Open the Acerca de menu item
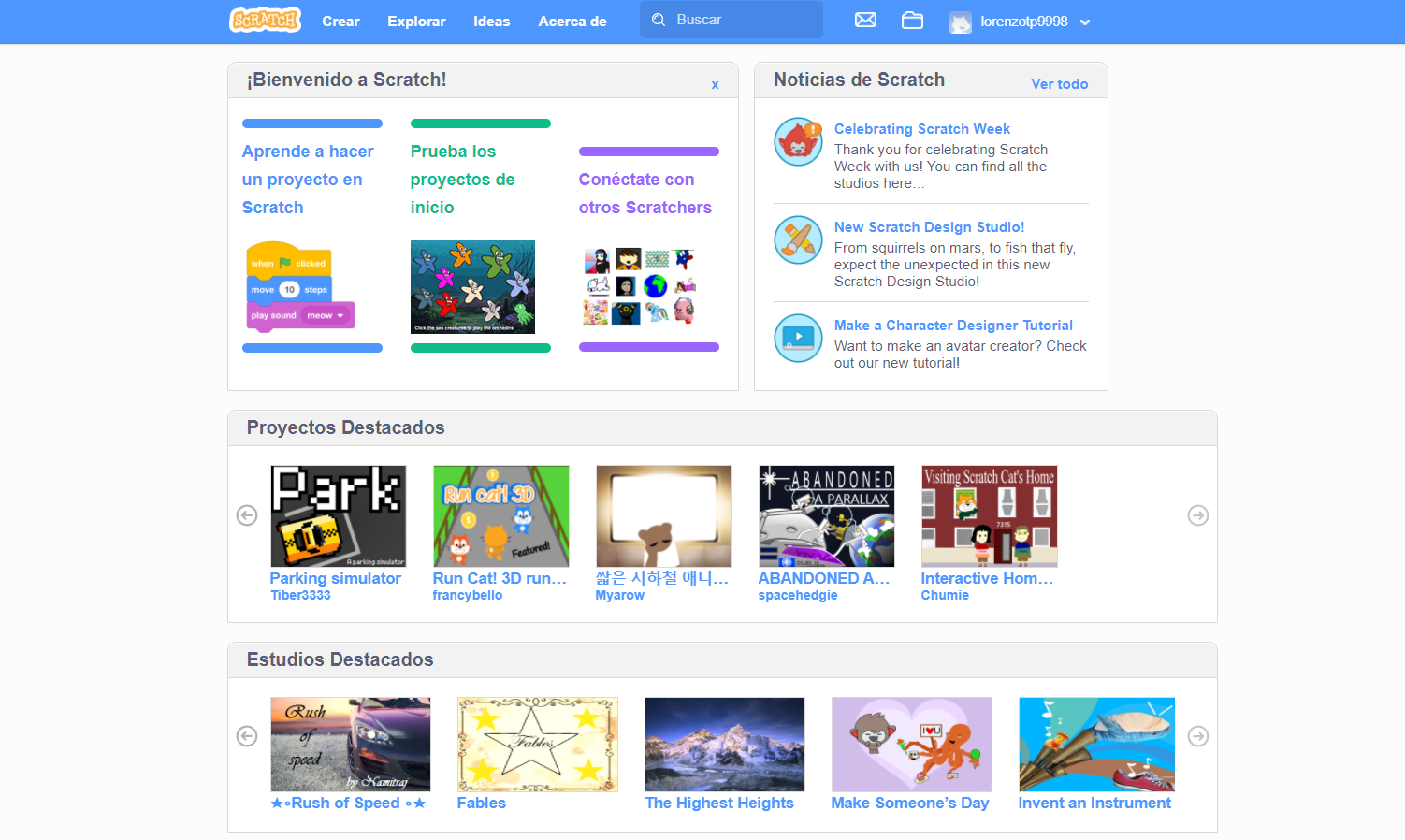Viewport: 1405px width, 840px height. [x=572, y=22]
